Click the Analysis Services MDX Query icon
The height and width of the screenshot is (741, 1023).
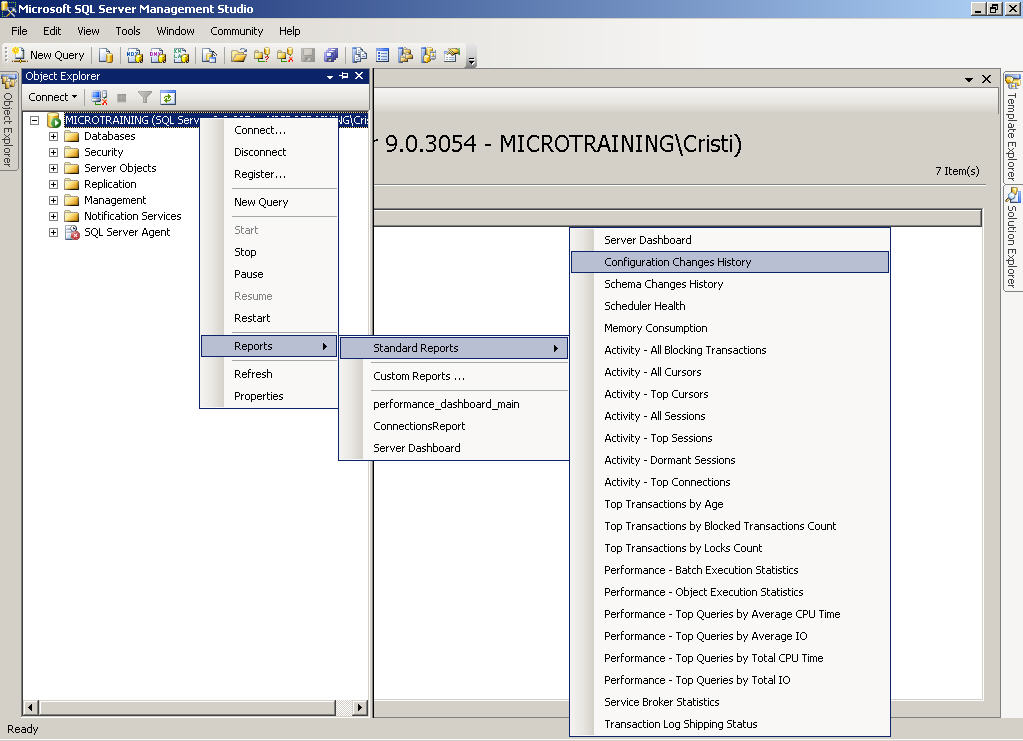pos(134,55)
